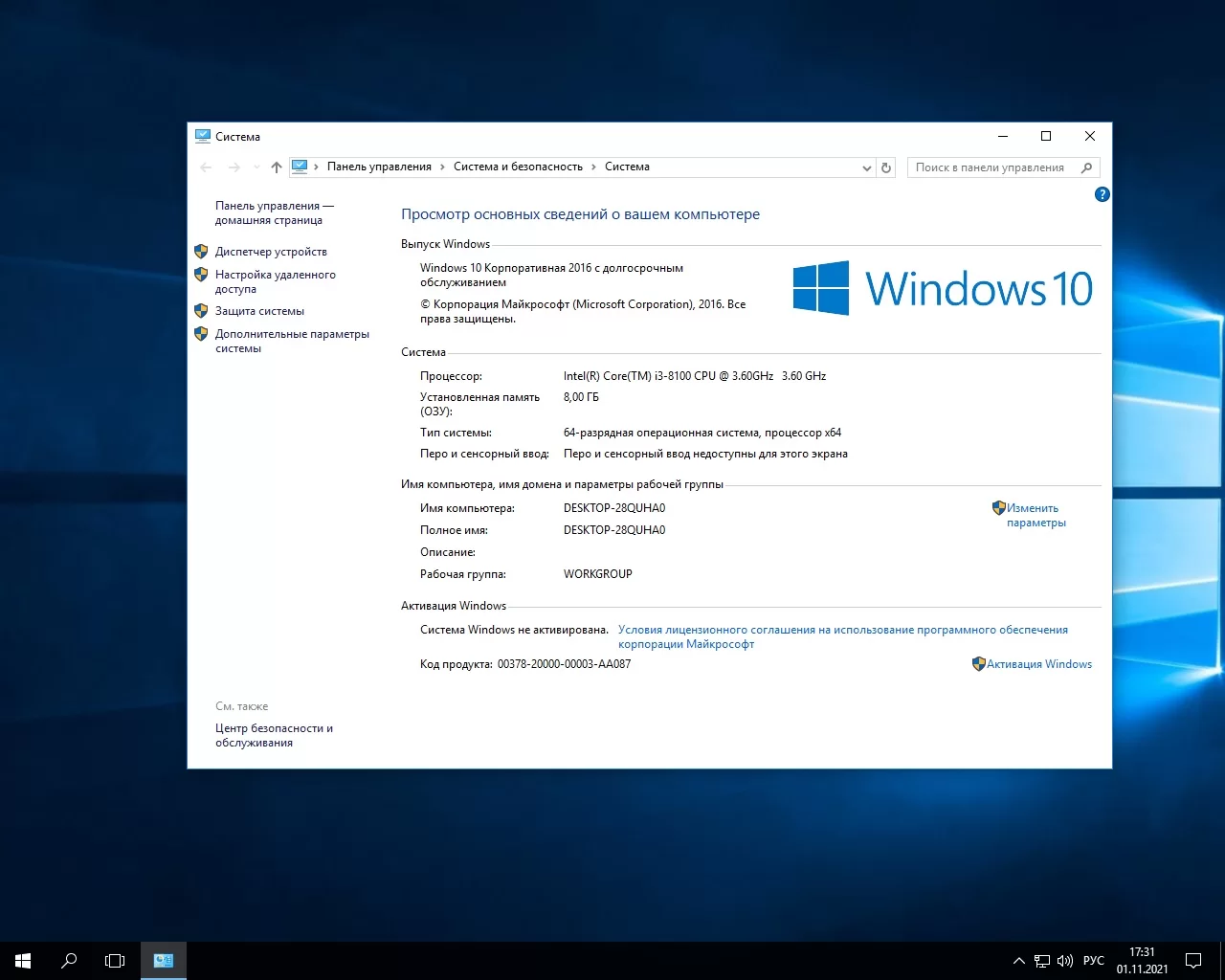Screen dimensions: 1225x980
Task: Expand the address bar history dropdown
Action: click(x=866, y=167)
